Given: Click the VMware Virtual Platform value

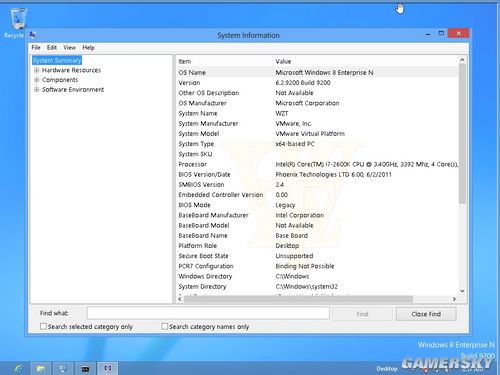Looking at the screenshot, I should click(310, 134).
